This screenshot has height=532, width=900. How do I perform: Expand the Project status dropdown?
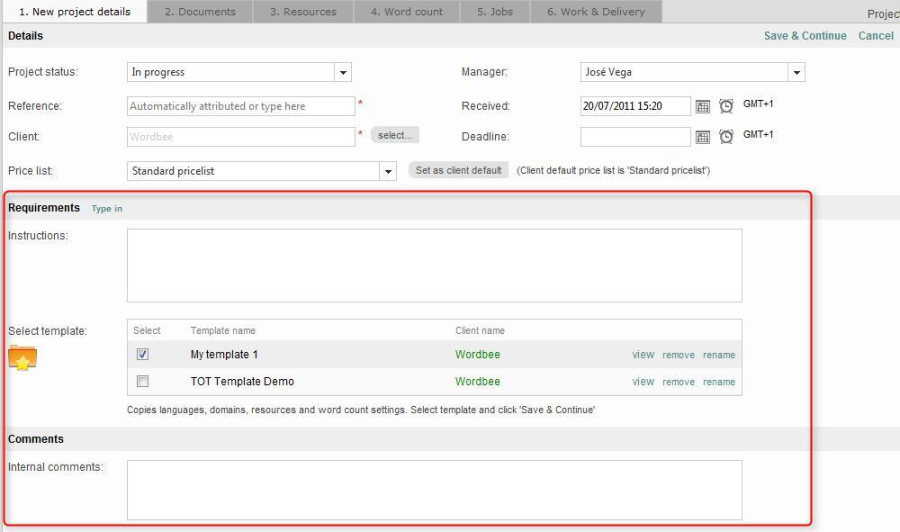[x=343, y=72]
